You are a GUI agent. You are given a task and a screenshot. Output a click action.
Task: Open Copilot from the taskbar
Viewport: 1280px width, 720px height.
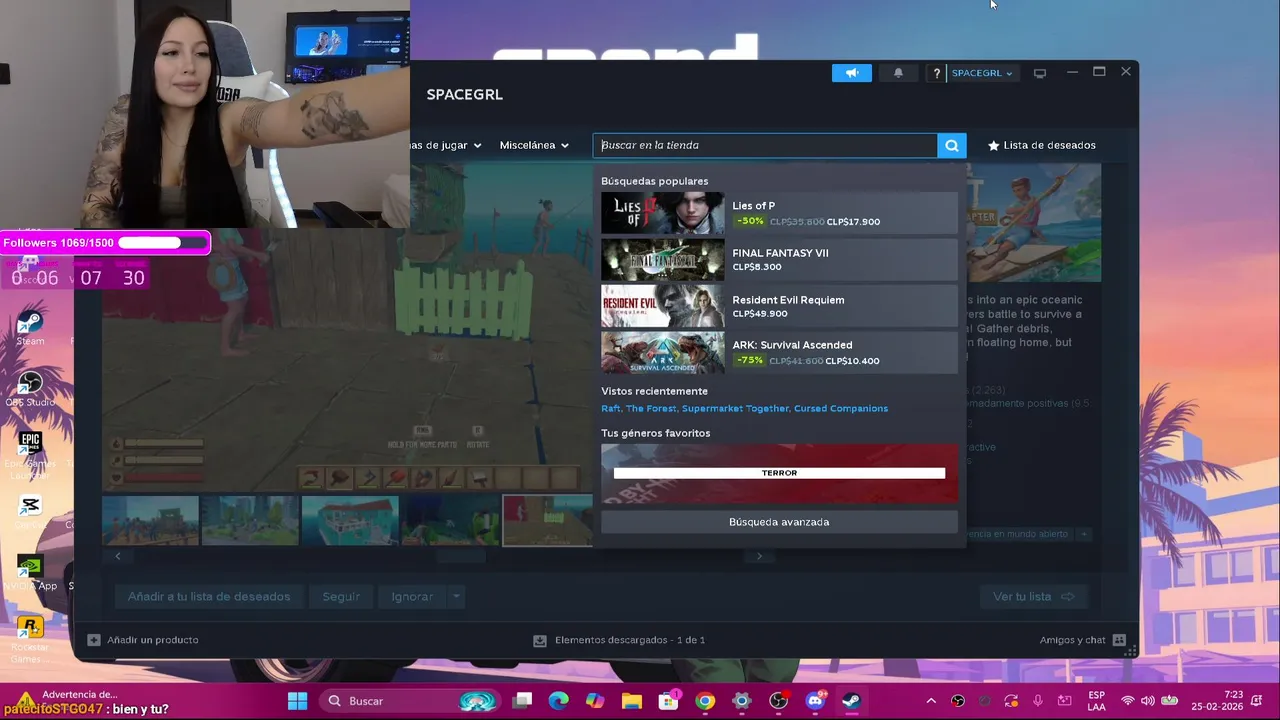point(595,701)
